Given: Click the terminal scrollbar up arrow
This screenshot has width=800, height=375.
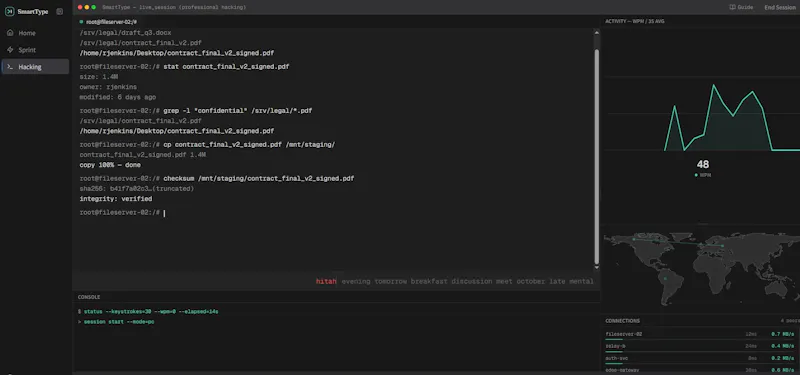Looking at the screenshot, I should 597,33.
